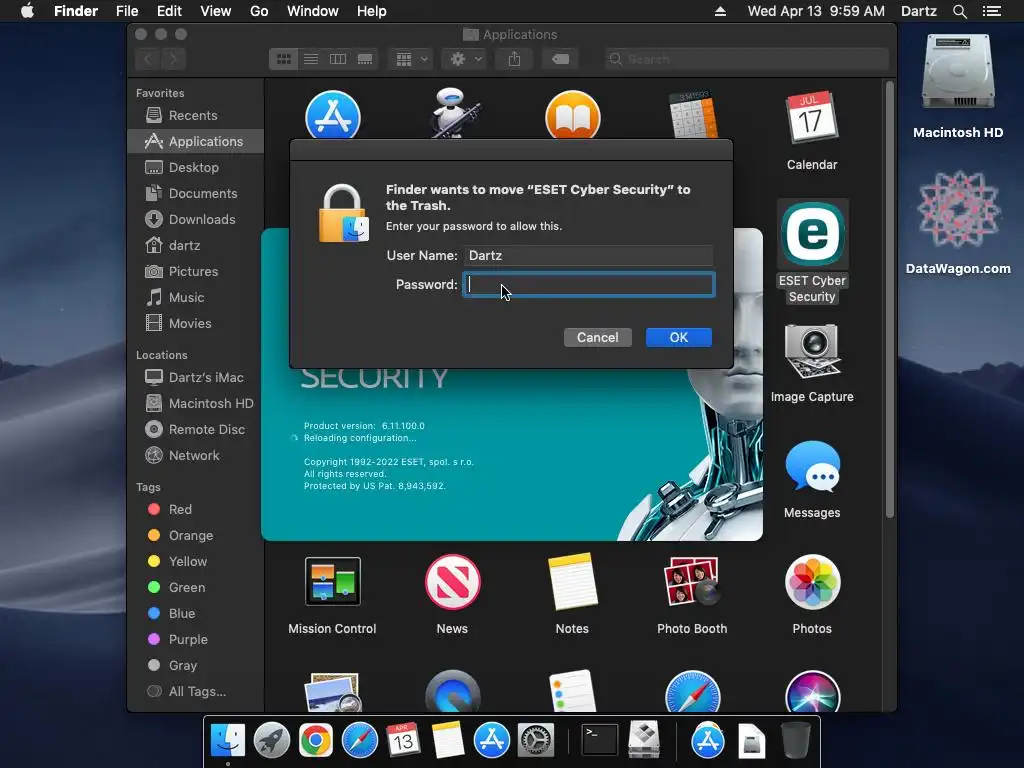Open Notification Center list icon
This screenshot has height=768, width=1024.
coord(991,11)
